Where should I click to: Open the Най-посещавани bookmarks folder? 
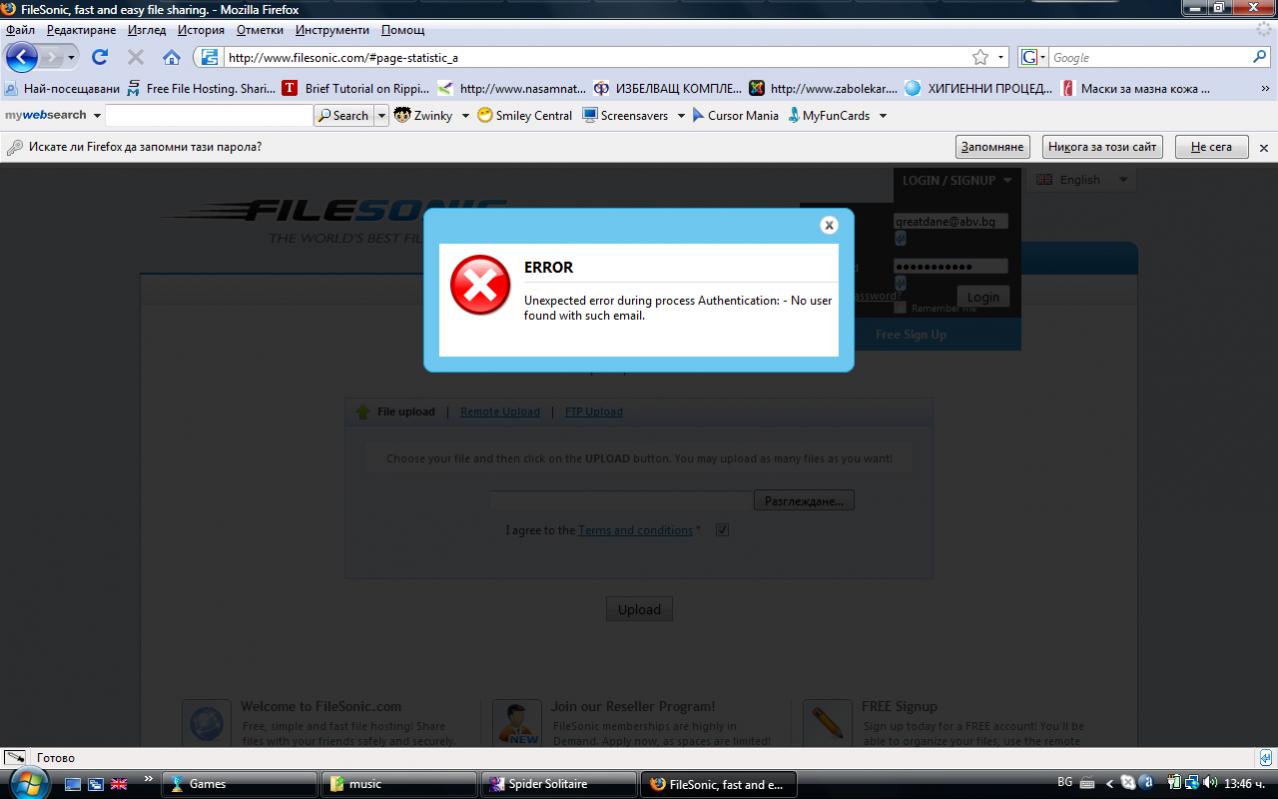62,88
